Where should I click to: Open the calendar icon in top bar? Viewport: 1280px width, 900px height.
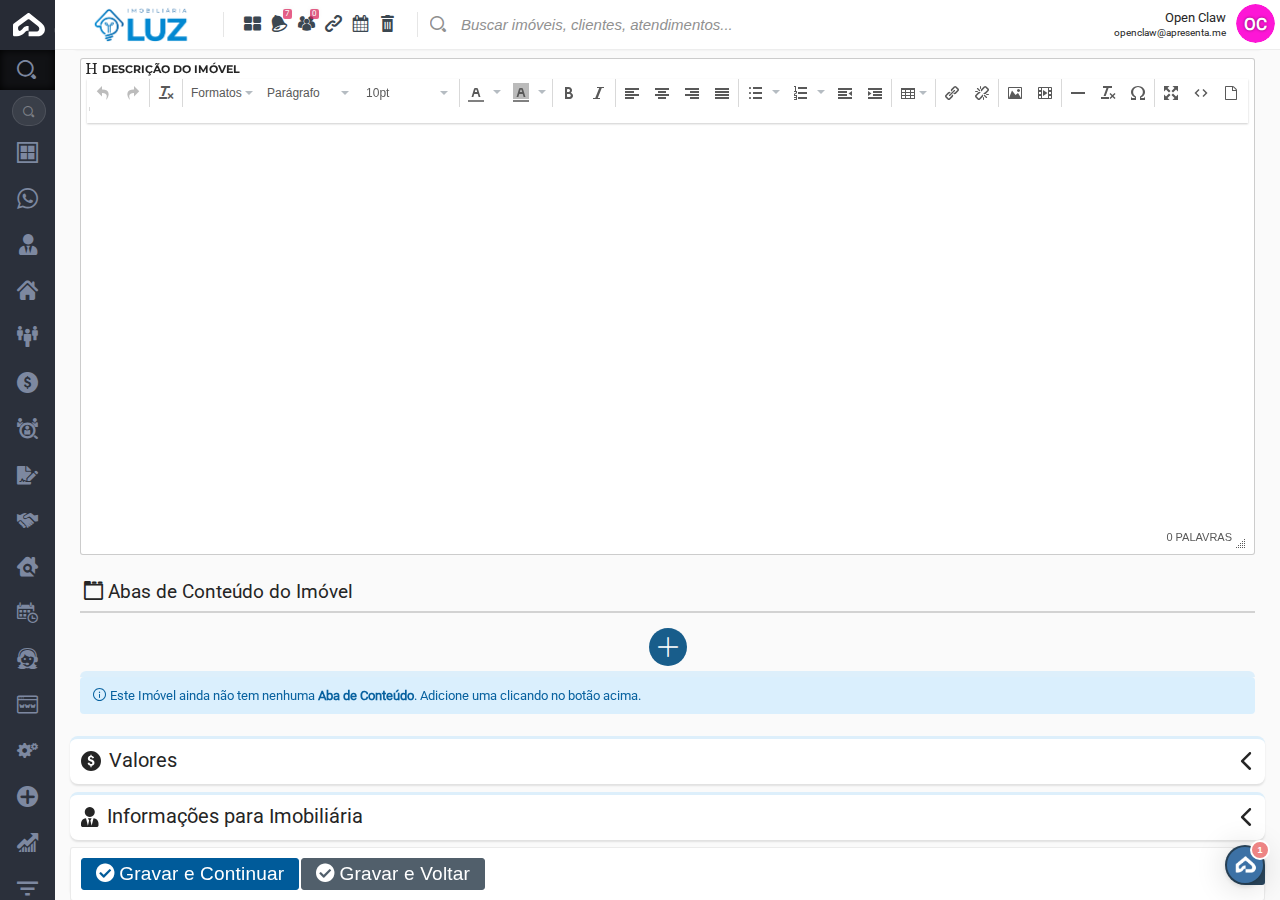pyautogui.click(x=361, y=24)
